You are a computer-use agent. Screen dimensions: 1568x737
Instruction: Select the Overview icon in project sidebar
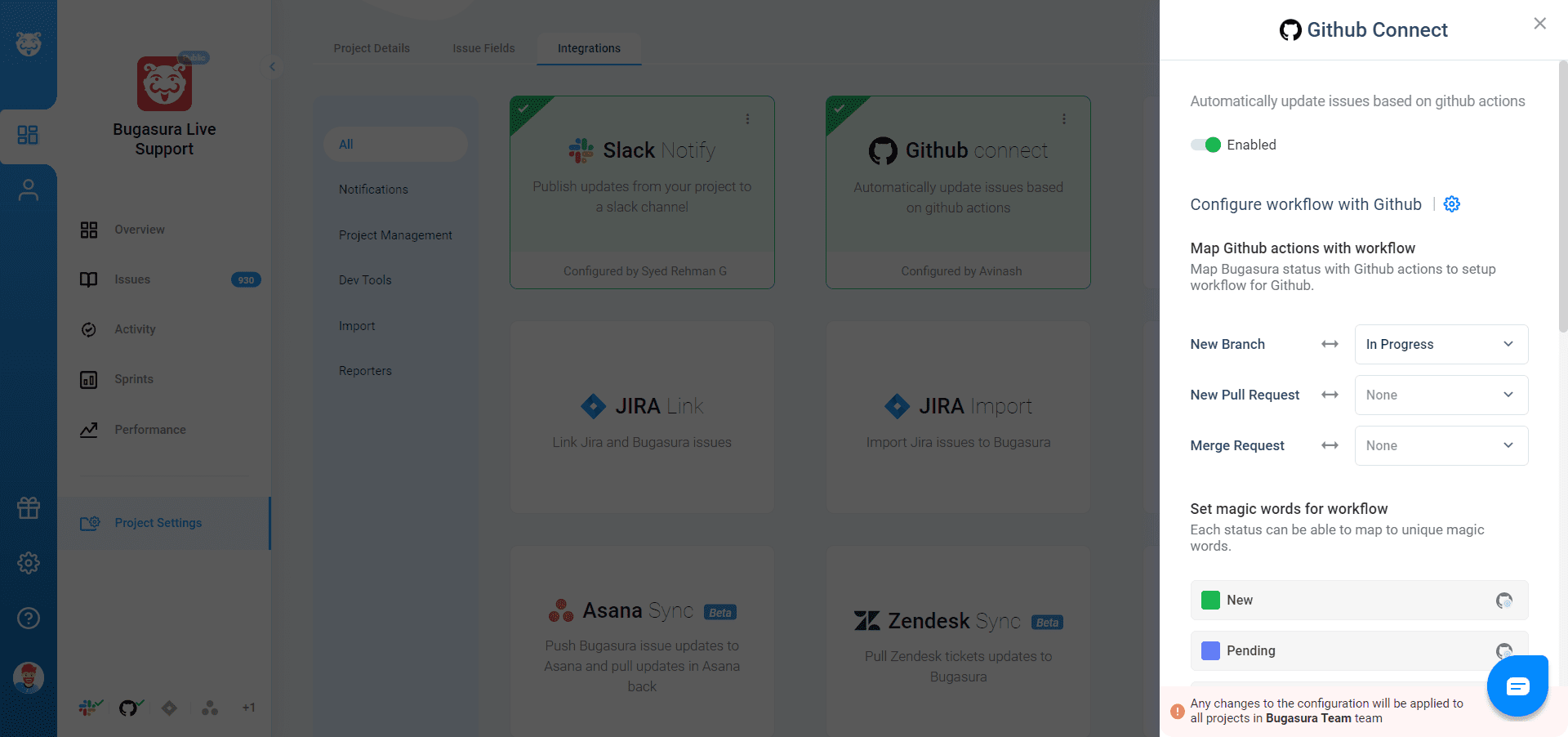click(89, 230)
